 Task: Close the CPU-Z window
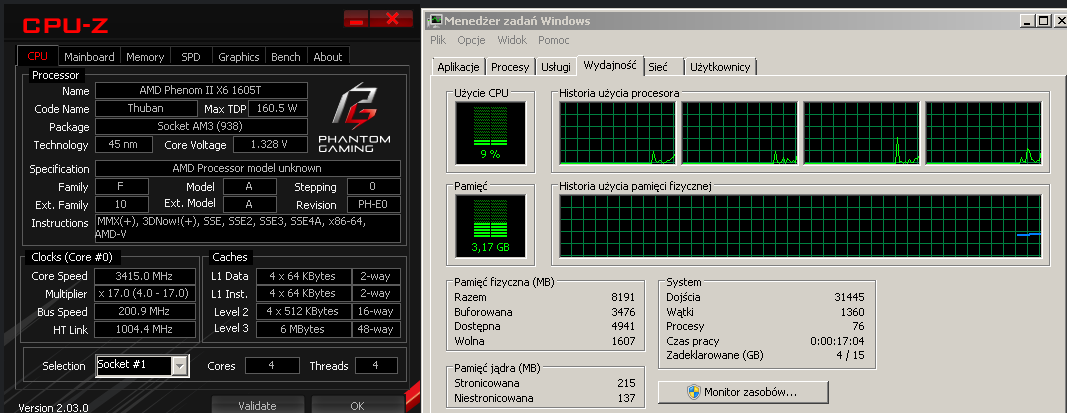[x=393, y=18]
